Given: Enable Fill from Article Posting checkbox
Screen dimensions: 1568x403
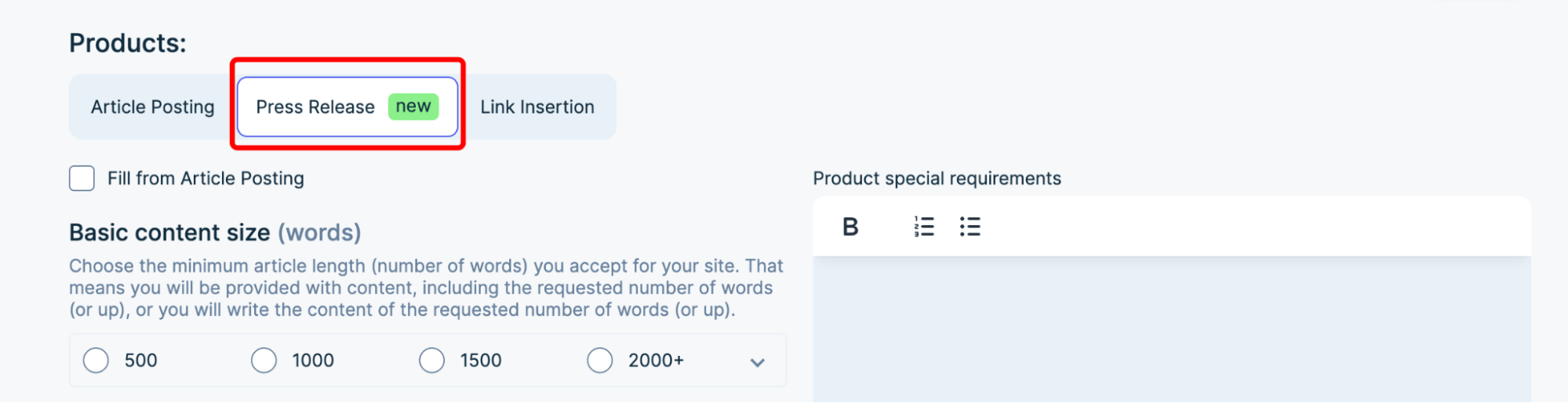Looking at the screenshot, I should pyautogui.click(x=82, y=179).
